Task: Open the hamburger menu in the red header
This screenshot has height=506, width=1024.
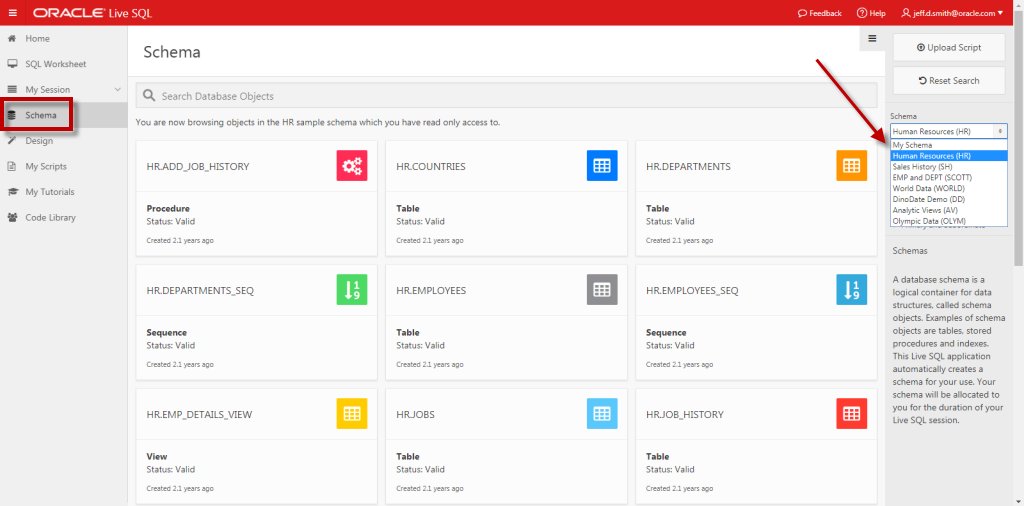Action: point(13,13)
